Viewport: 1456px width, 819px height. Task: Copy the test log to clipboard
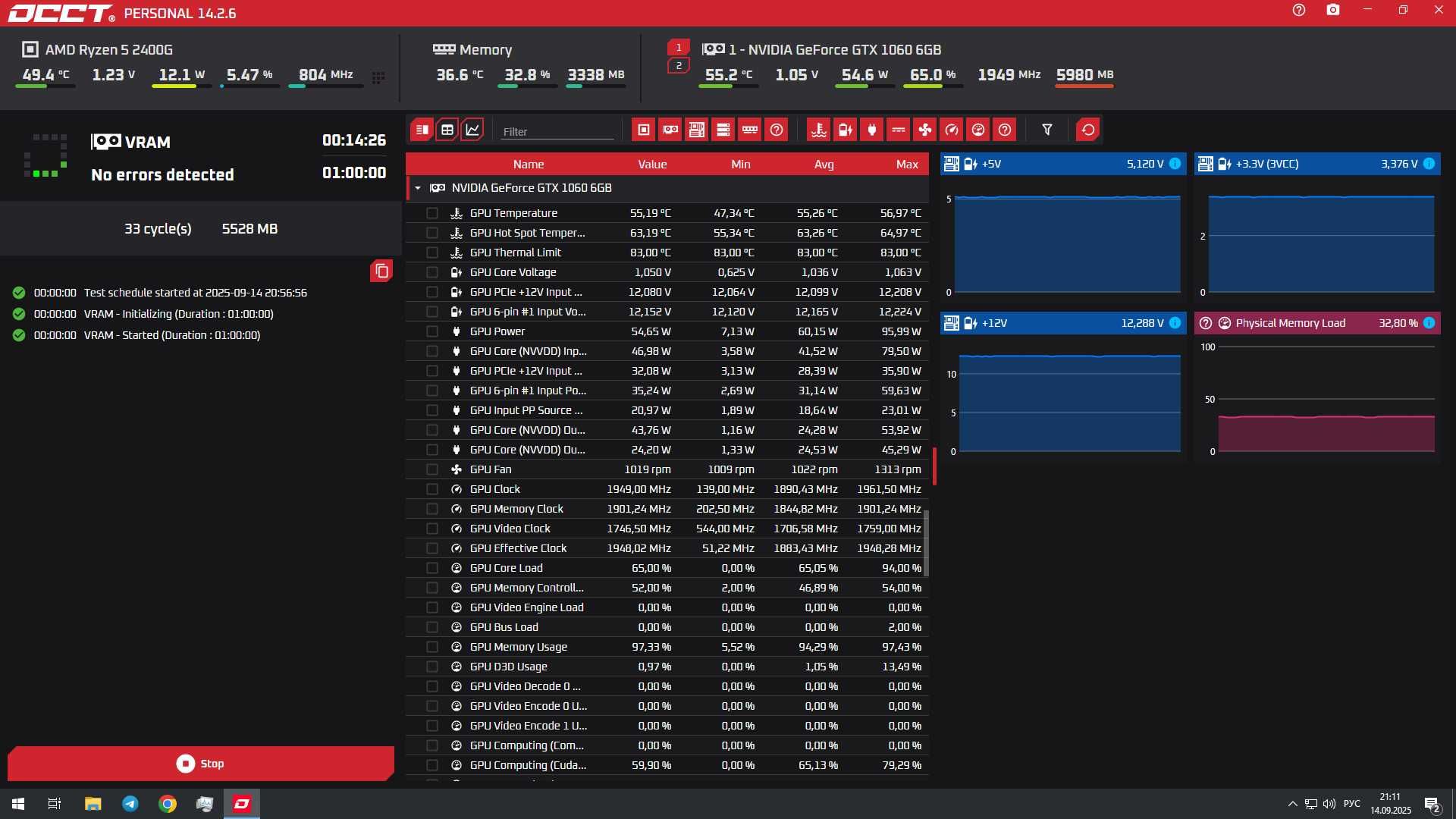(x=381, y=271)
